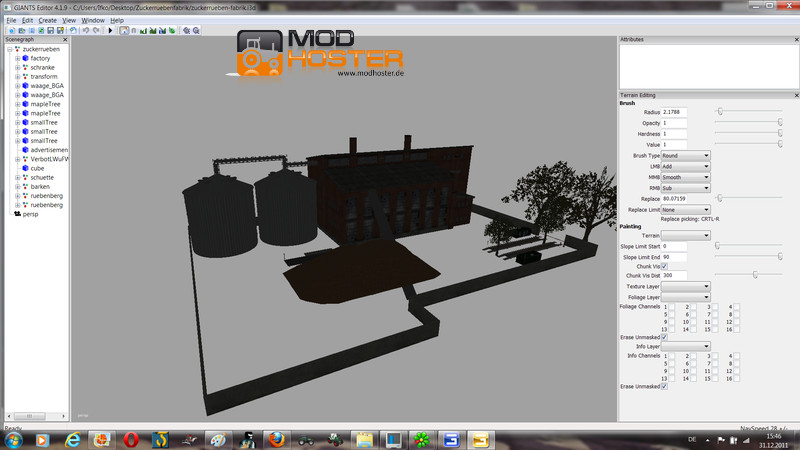
Task: Toggle the Chunk Vis checkbox
Action: coord(664,266)
